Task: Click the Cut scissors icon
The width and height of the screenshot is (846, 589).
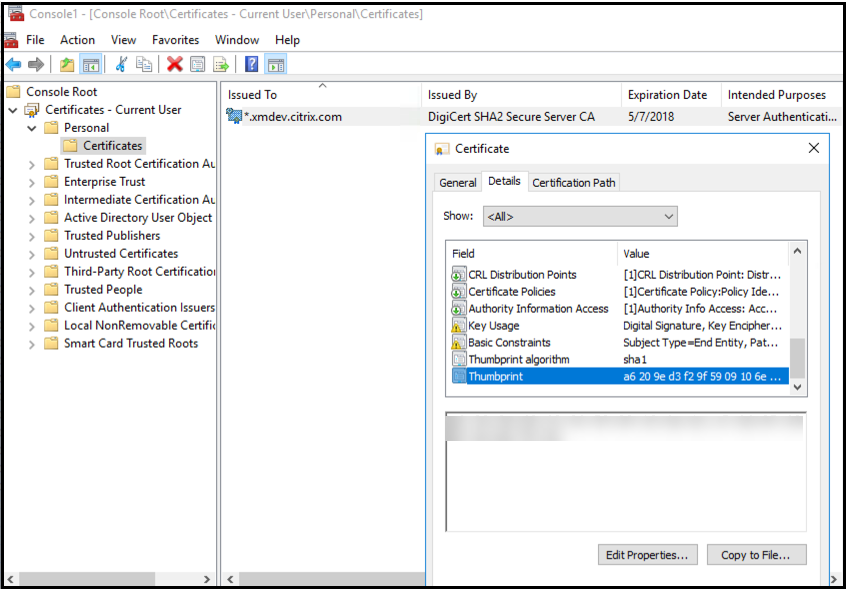Action: [121, 65]
